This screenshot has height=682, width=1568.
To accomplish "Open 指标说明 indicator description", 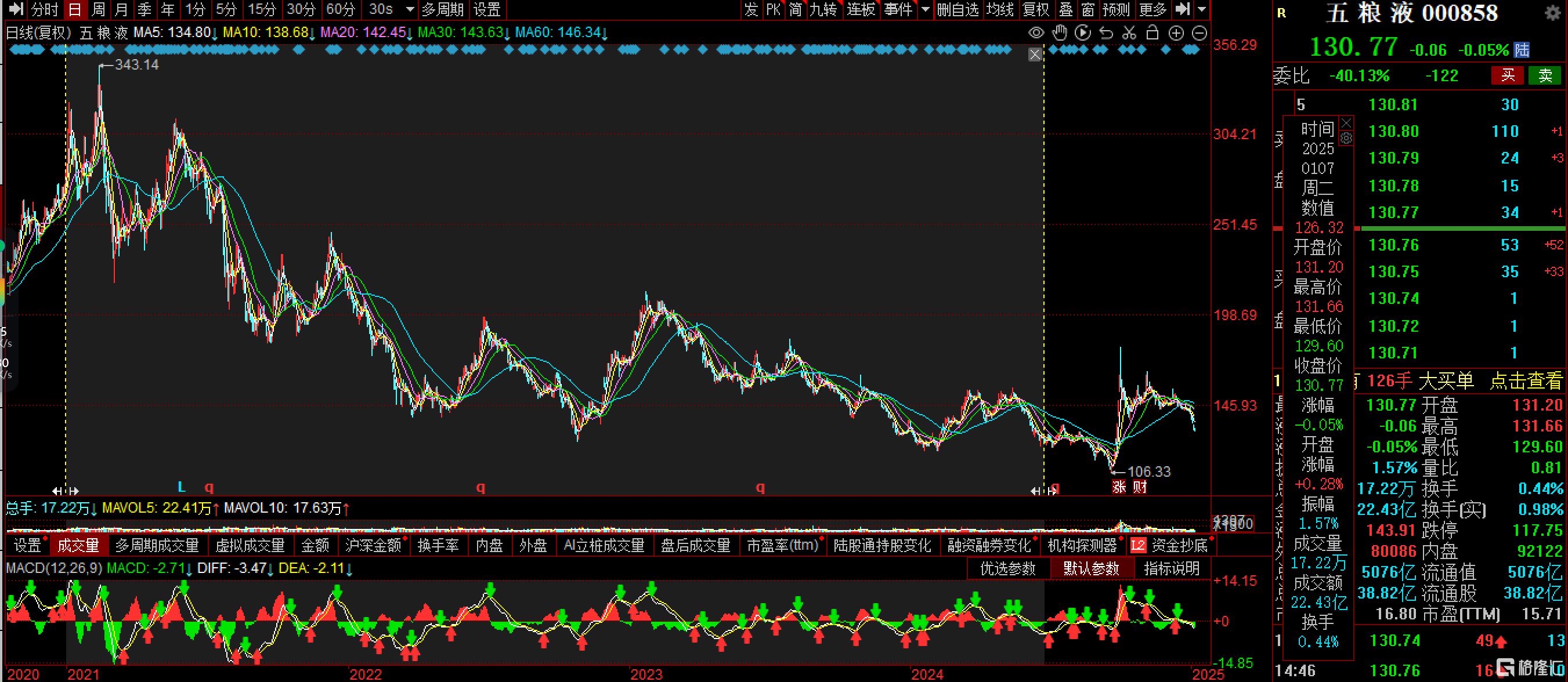I will (1172, 568).
